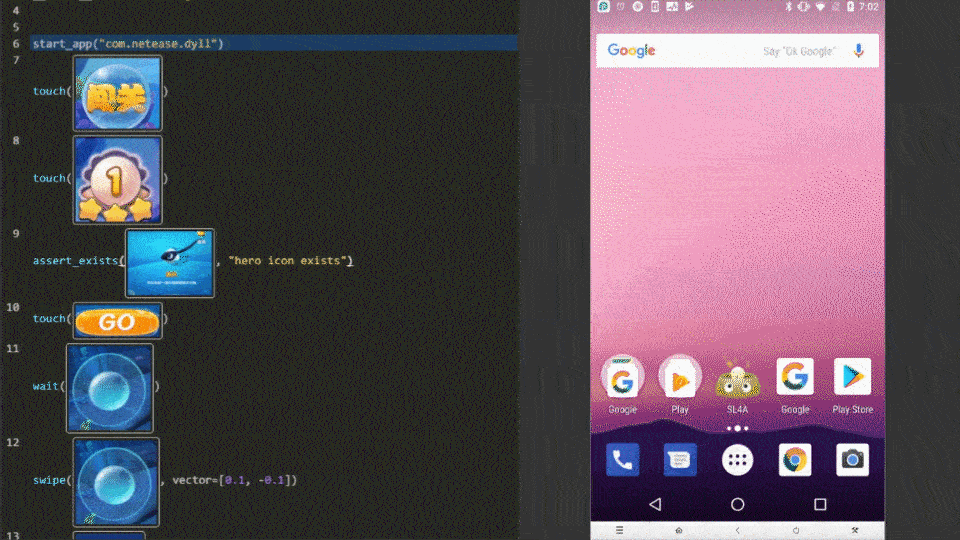Click the orange GO button image
The height and width of the screenshot is (540, 960).
click(x=118, y=321)
